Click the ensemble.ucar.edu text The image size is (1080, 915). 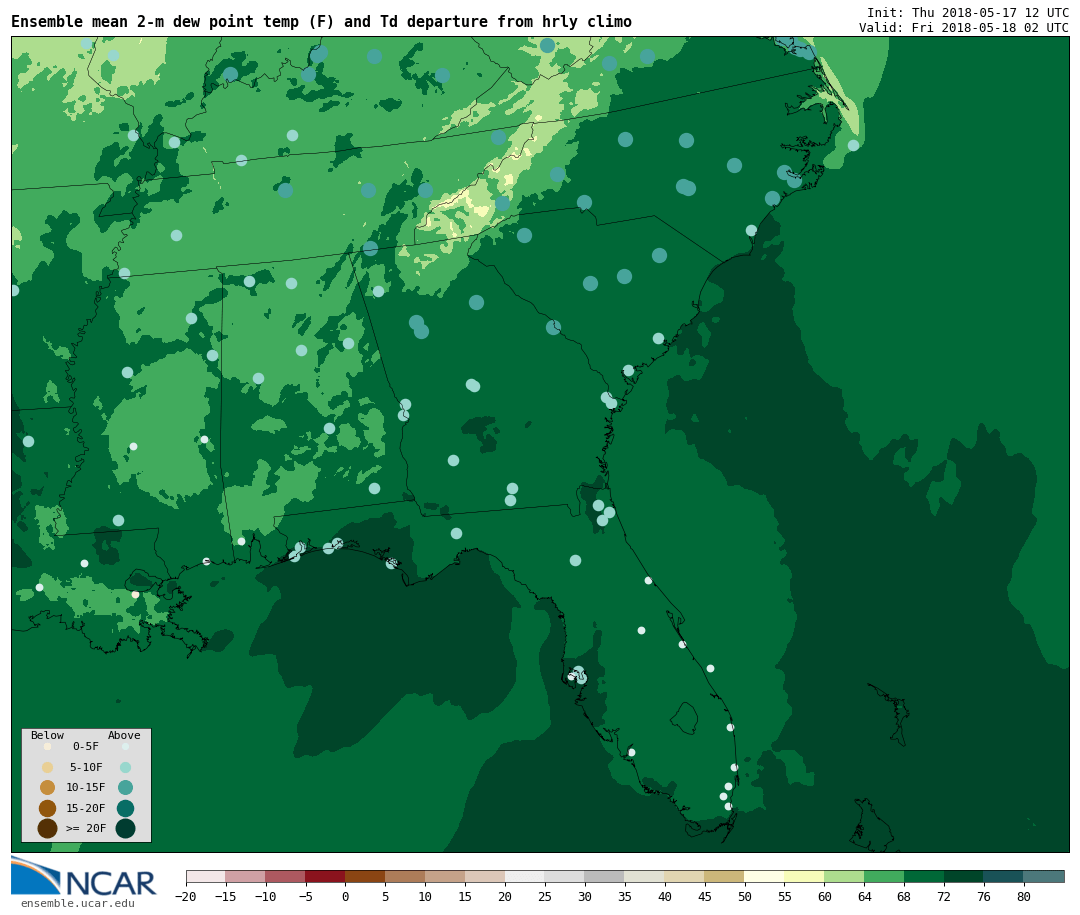coord(78,903)
